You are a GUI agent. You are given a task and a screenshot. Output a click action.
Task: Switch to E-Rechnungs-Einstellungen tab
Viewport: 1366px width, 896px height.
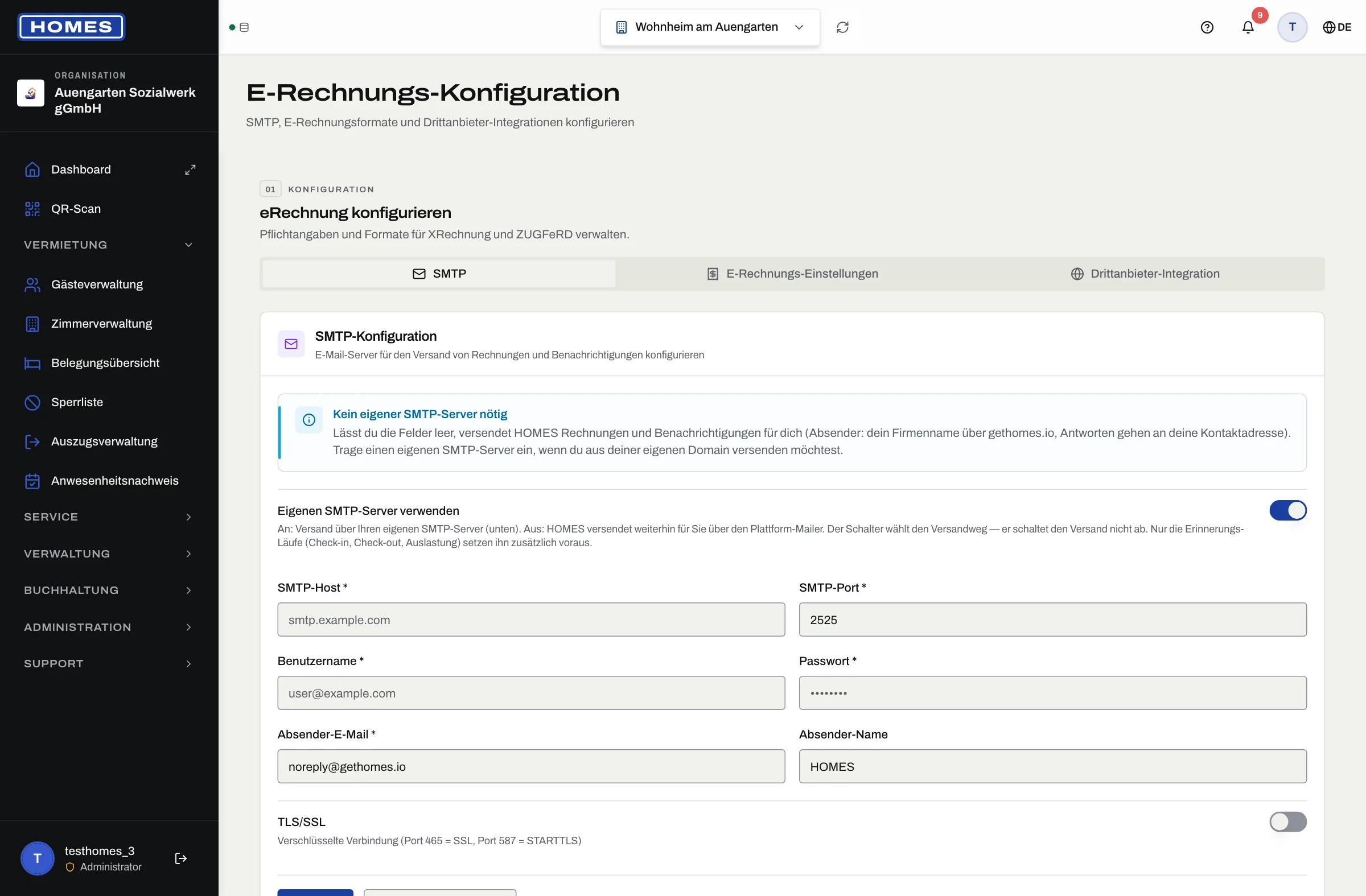(792, 274)
